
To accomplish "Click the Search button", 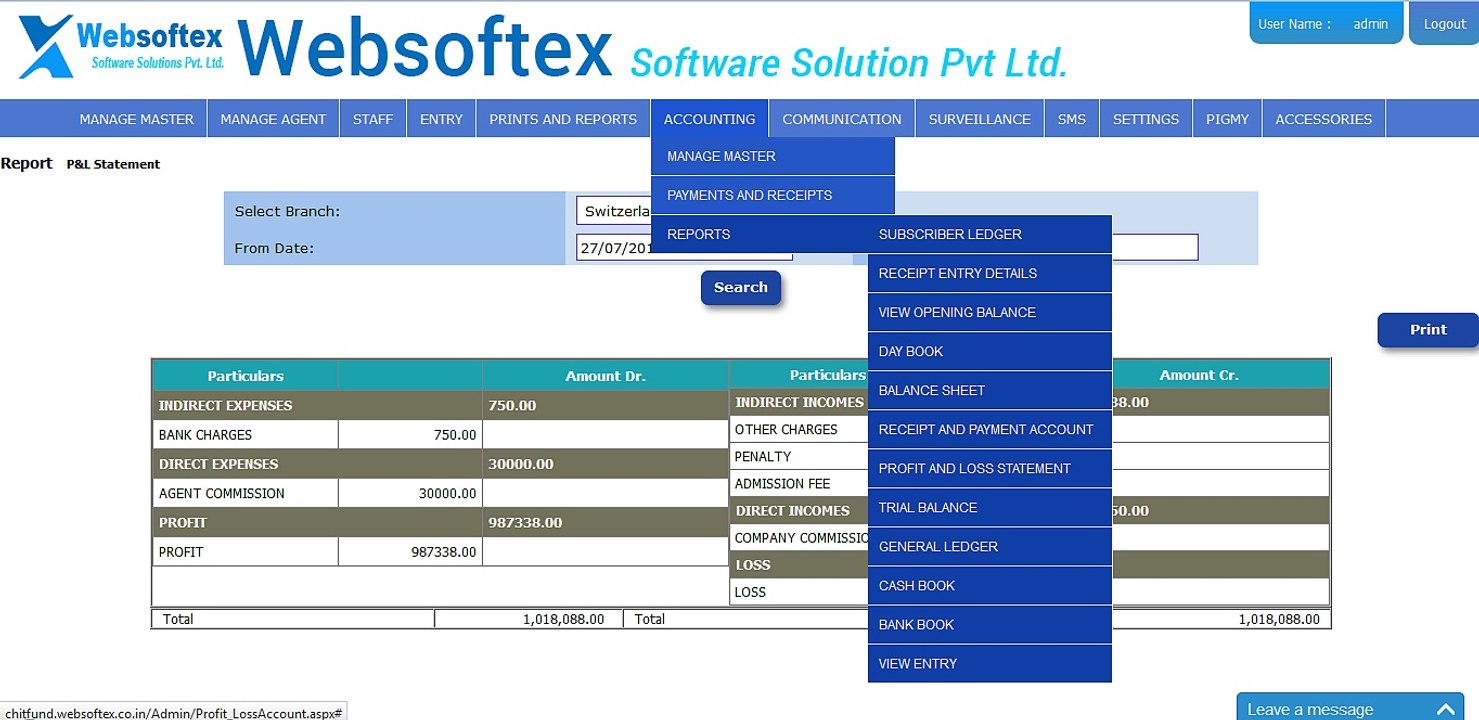I will [x=741, y=287].
